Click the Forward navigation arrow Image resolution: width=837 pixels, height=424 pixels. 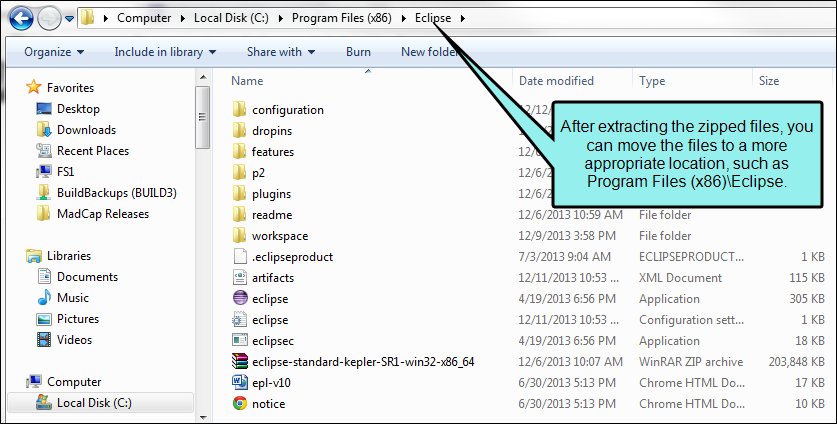click(x=49, y=19)
